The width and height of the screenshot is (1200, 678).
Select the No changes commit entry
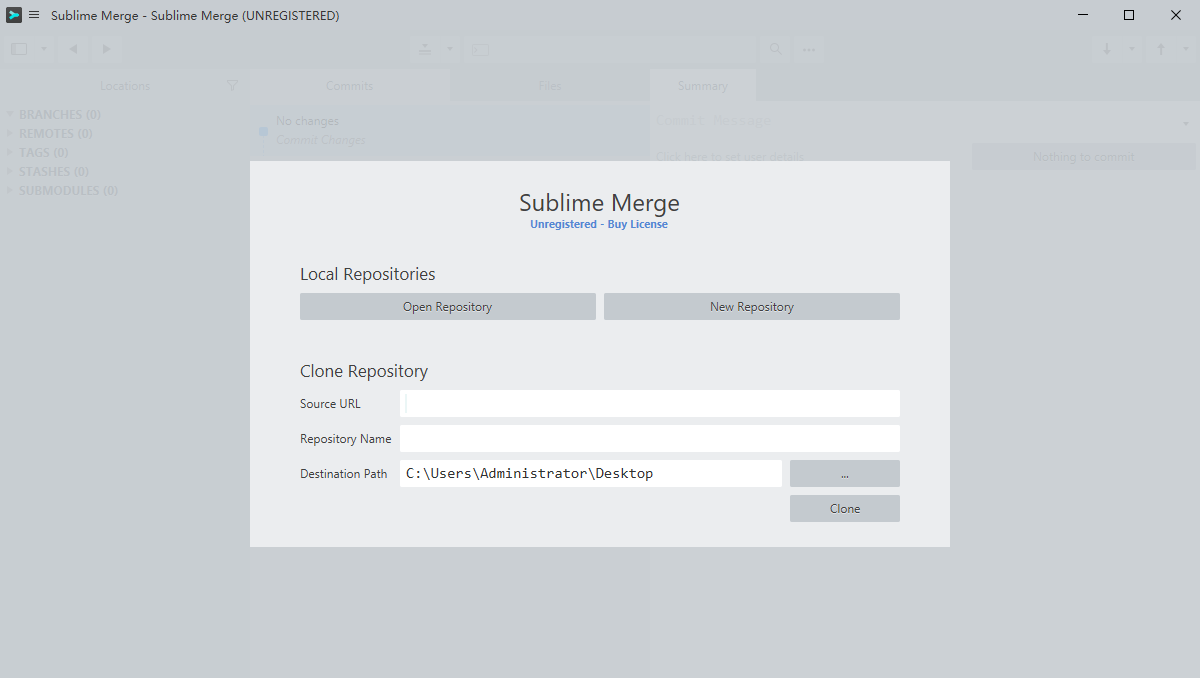449,131
